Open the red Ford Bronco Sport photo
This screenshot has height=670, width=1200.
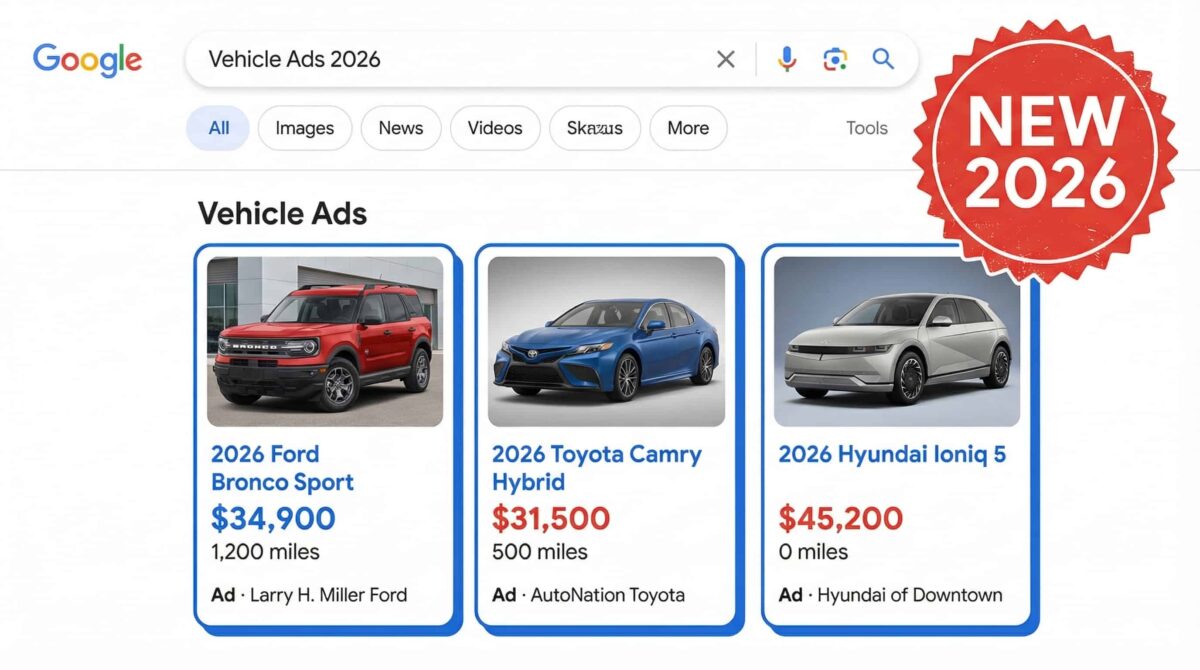pyautogui.click(x=325, y=341)
